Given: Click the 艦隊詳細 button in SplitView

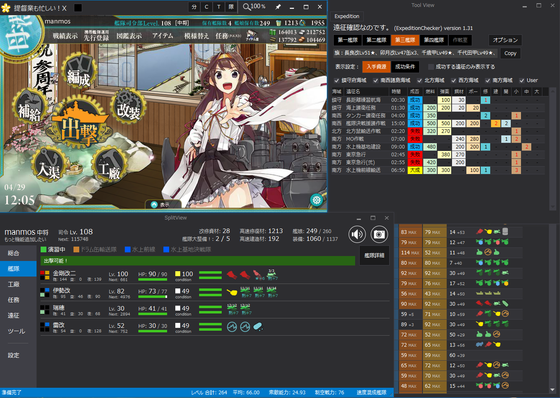Looking at the screenshot, I should point(374,255).
